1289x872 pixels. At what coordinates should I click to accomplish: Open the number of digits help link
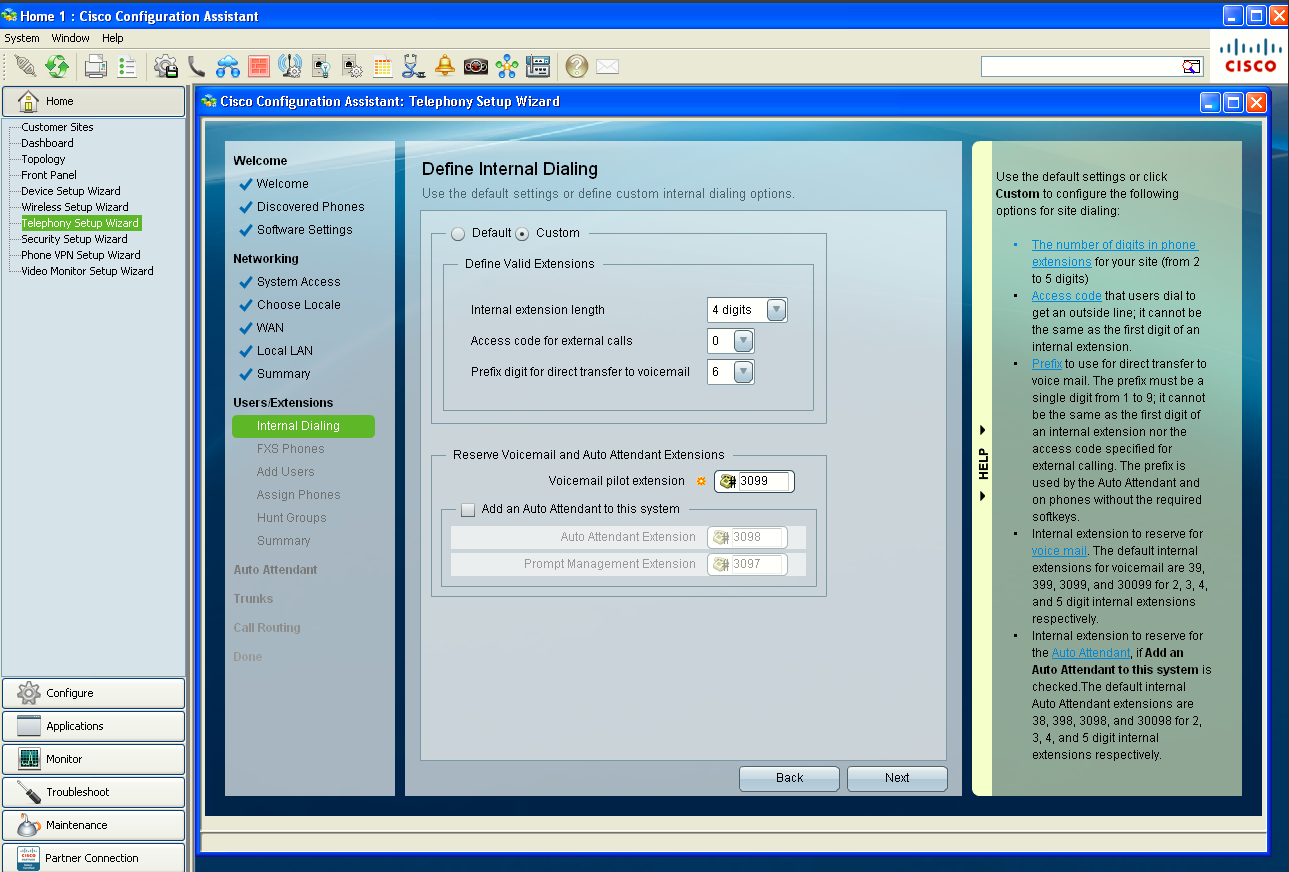tap(1114, 253)
